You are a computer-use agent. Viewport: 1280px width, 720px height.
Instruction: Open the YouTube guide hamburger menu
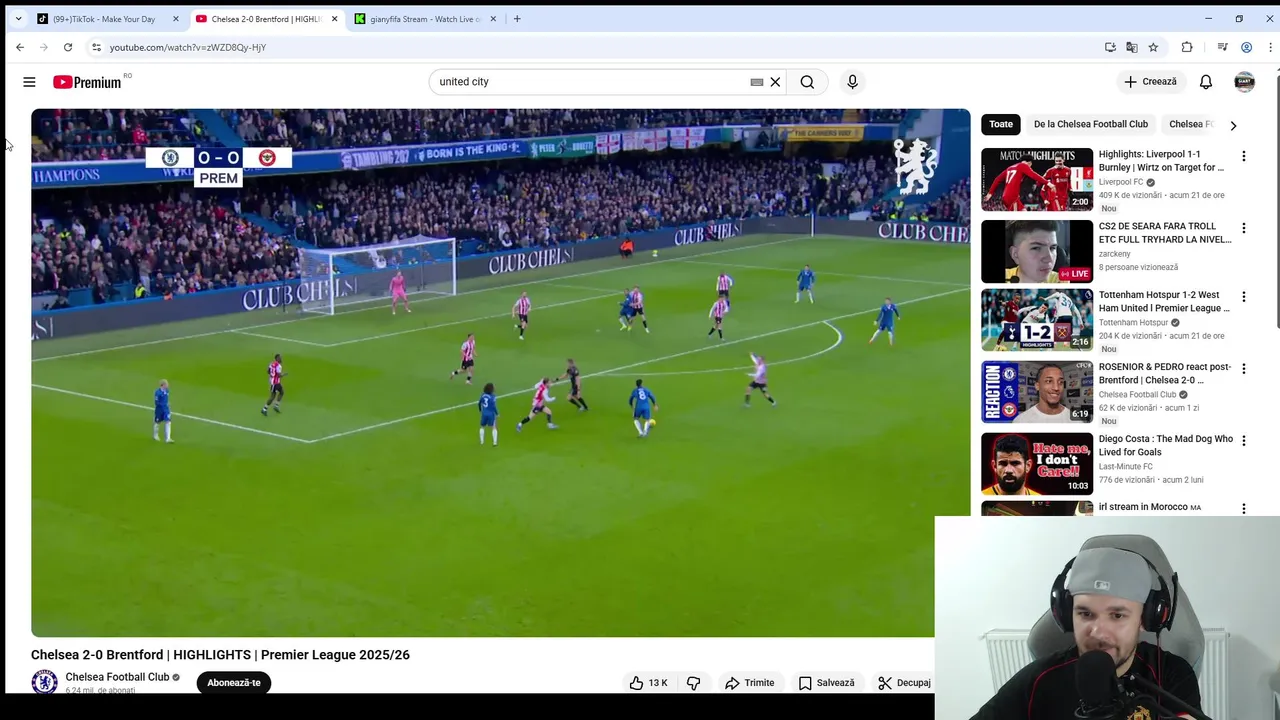click(x=29, y=82)
